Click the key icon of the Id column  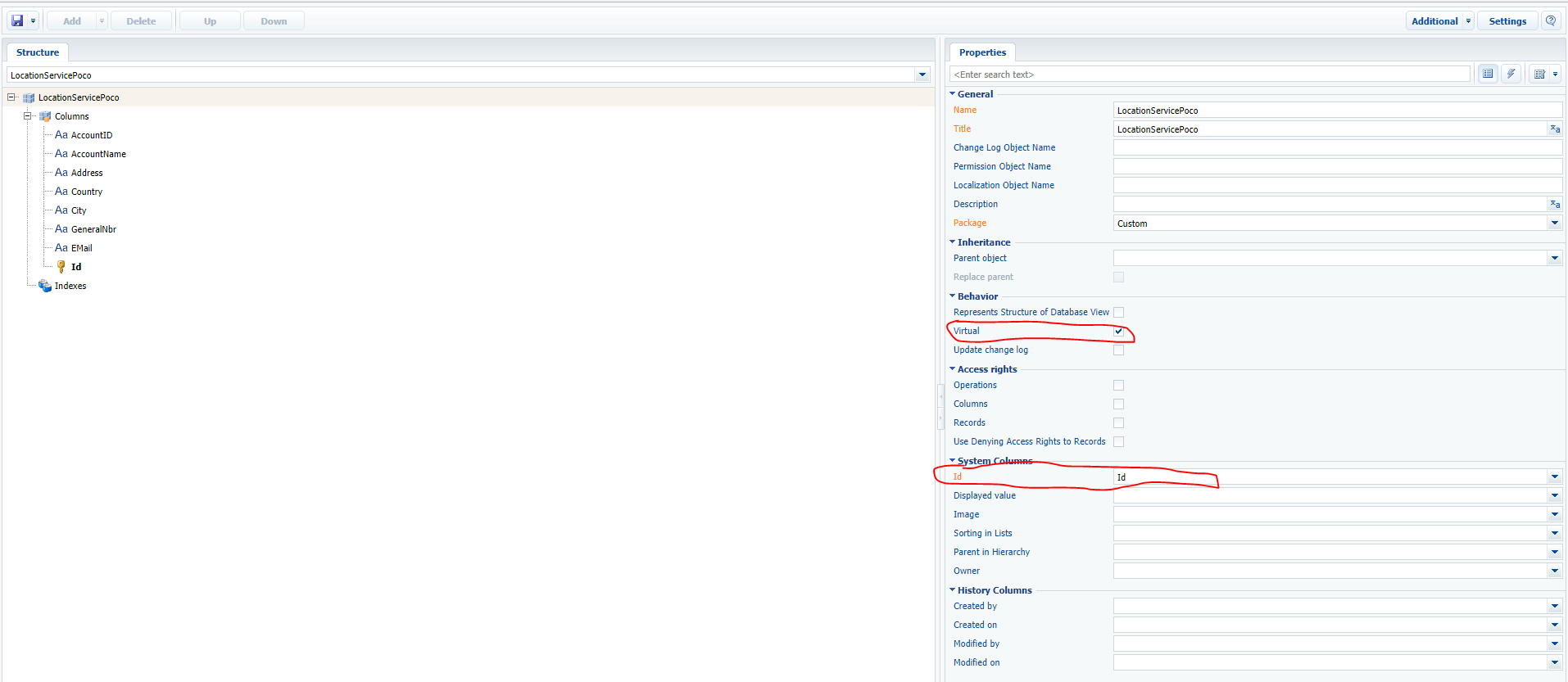[x=61, y=267]
